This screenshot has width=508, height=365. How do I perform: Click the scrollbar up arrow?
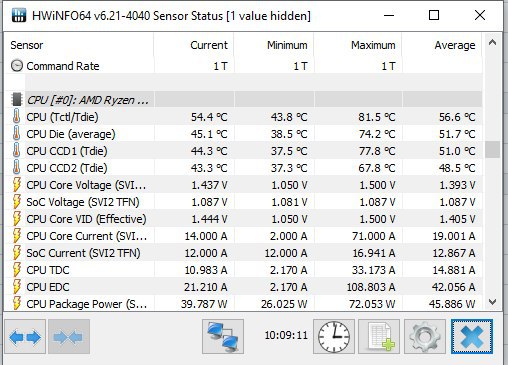tap(492, 42)
